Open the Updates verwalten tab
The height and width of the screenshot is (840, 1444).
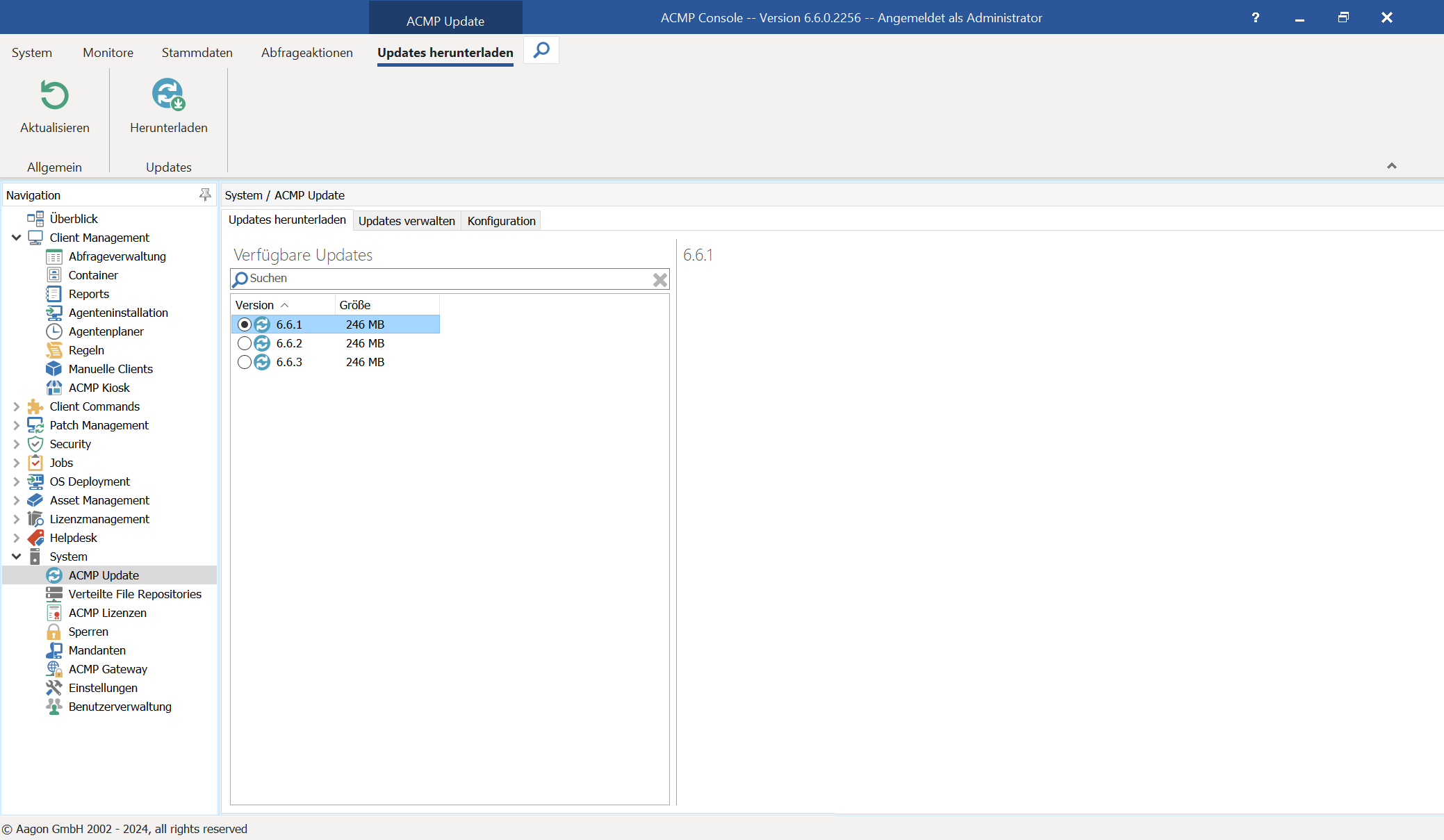(x=407, y=220)
